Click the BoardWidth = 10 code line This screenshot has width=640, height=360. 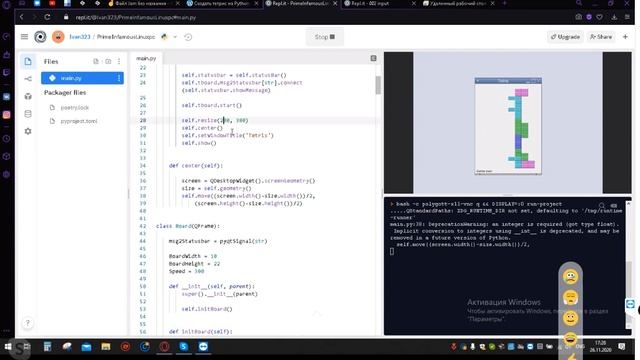tap(193, 256)
